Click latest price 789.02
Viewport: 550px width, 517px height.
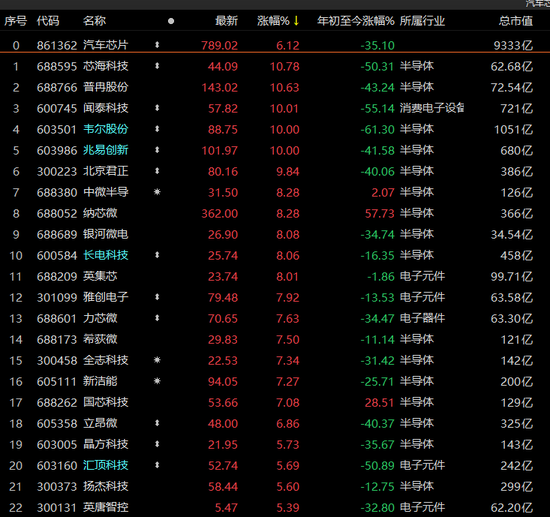click(220, 45)
